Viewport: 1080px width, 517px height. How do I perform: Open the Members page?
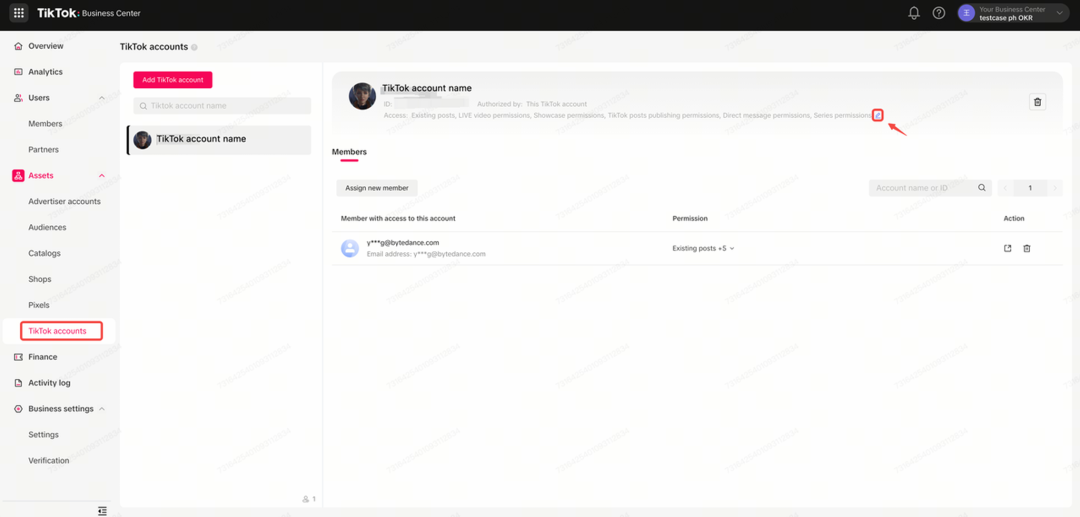point(45,124)
